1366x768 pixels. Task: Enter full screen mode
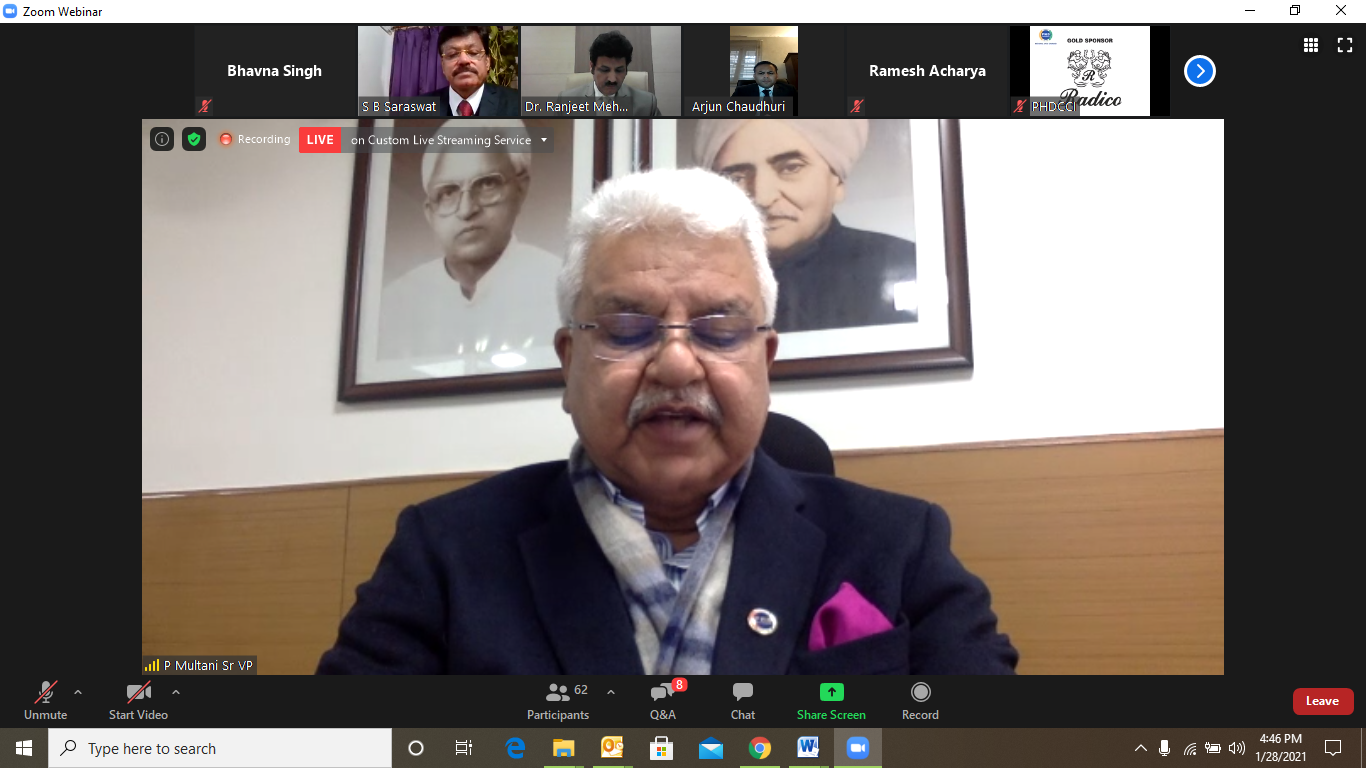(x=1345, y=45)
